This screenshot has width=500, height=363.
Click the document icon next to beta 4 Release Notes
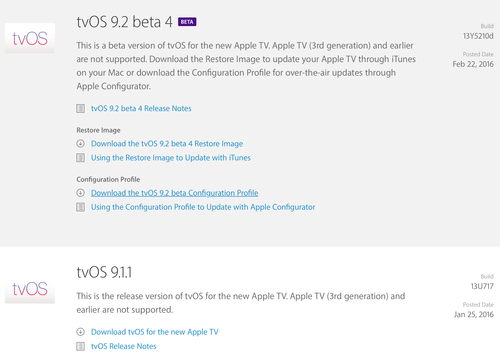(x=80, y=108)
